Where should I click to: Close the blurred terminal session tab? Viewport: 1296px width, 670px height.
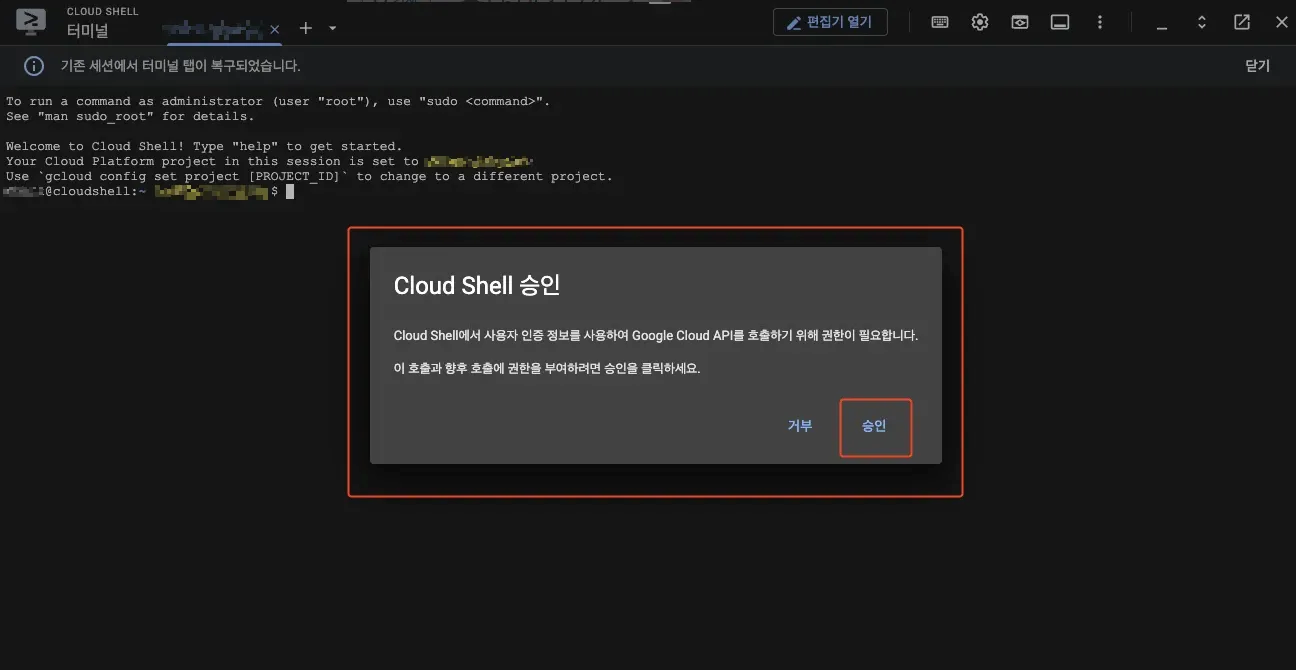[275, 29]
